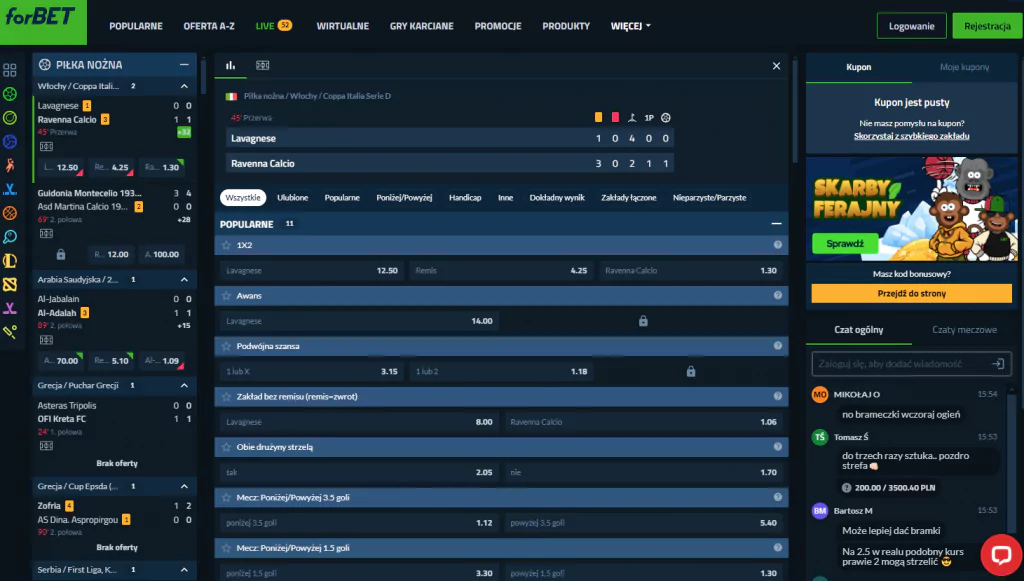The width and height of the screenshot is (1024, 581).
Task: Open the Moje kupony tab
Action: point(964,67)
